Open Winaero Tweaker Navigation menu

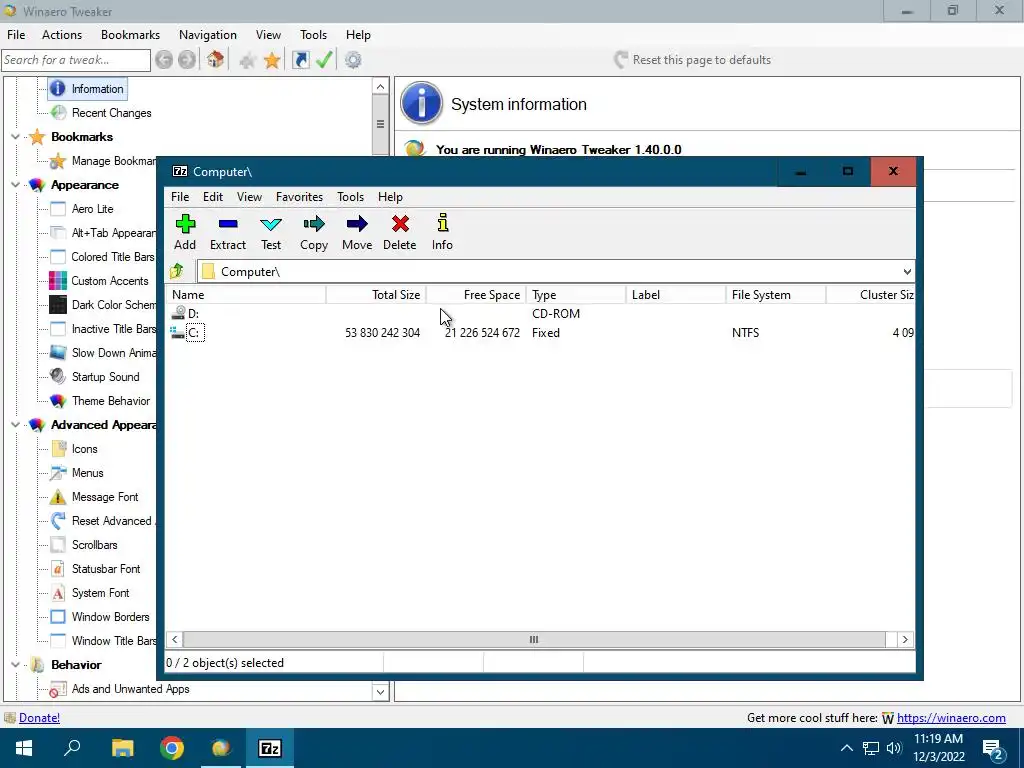(x=208, y=35)
